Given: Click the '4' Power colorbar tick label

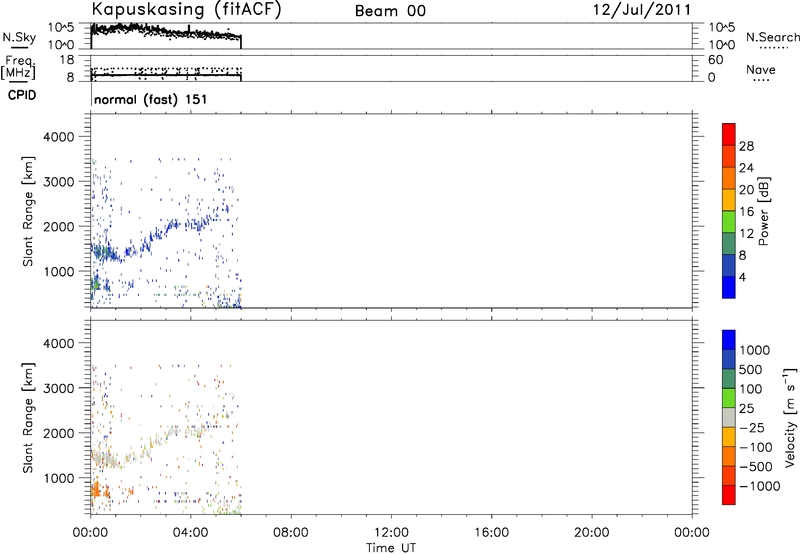Looking at the screenshot, I should coord(742,277).
